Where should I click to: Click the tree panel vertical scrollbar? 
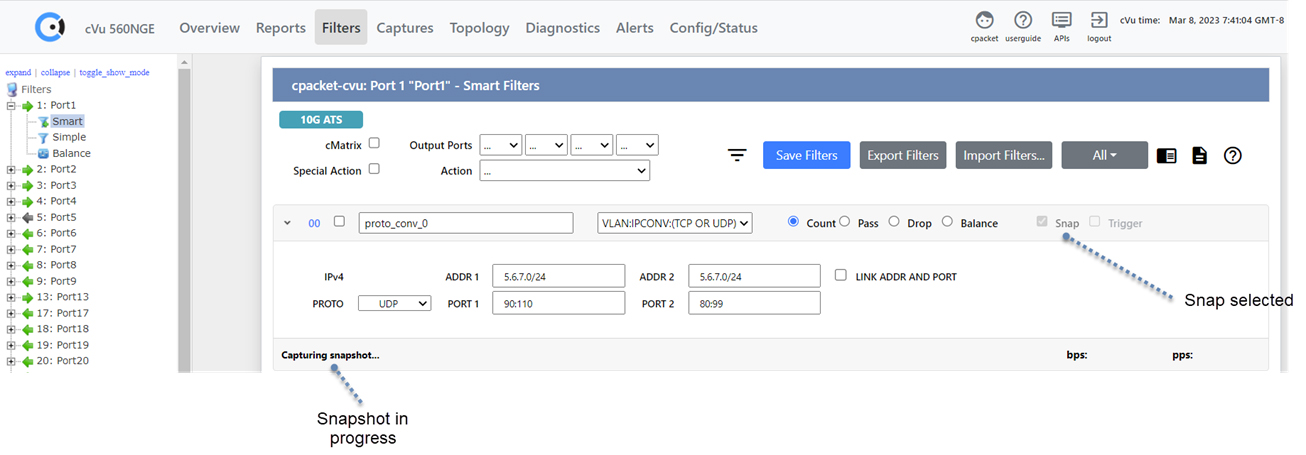click(x=184, y=215)
